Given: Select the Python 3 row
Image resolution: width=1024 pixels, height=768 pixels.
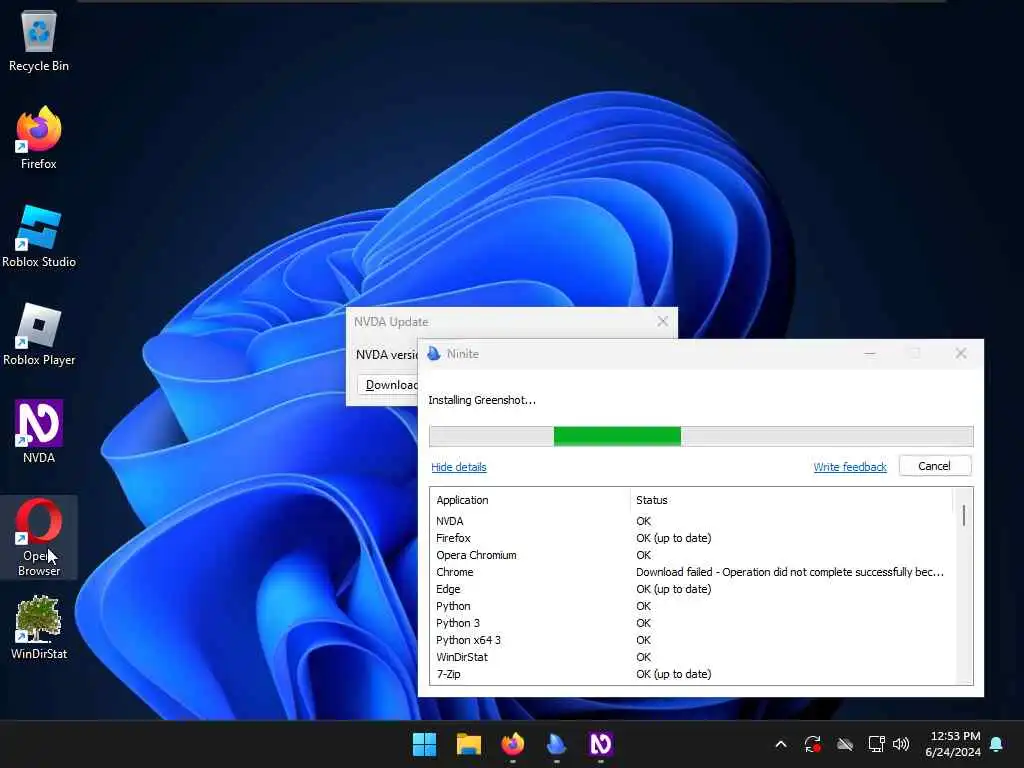Looking at the screenshot, I should [x=691, y=623].
